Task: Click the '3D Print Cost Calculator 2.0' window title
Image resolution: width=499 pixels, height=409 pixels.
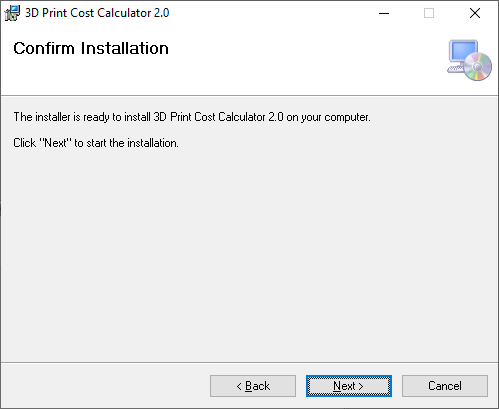Action: click(97, 13)
